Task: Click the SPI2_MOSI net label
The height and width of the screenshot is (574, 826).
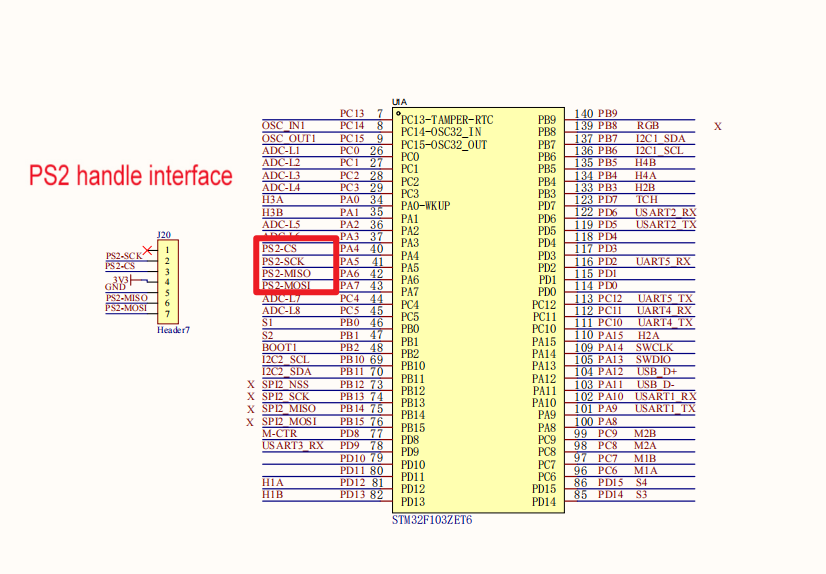Action: (x=289, y=421)
